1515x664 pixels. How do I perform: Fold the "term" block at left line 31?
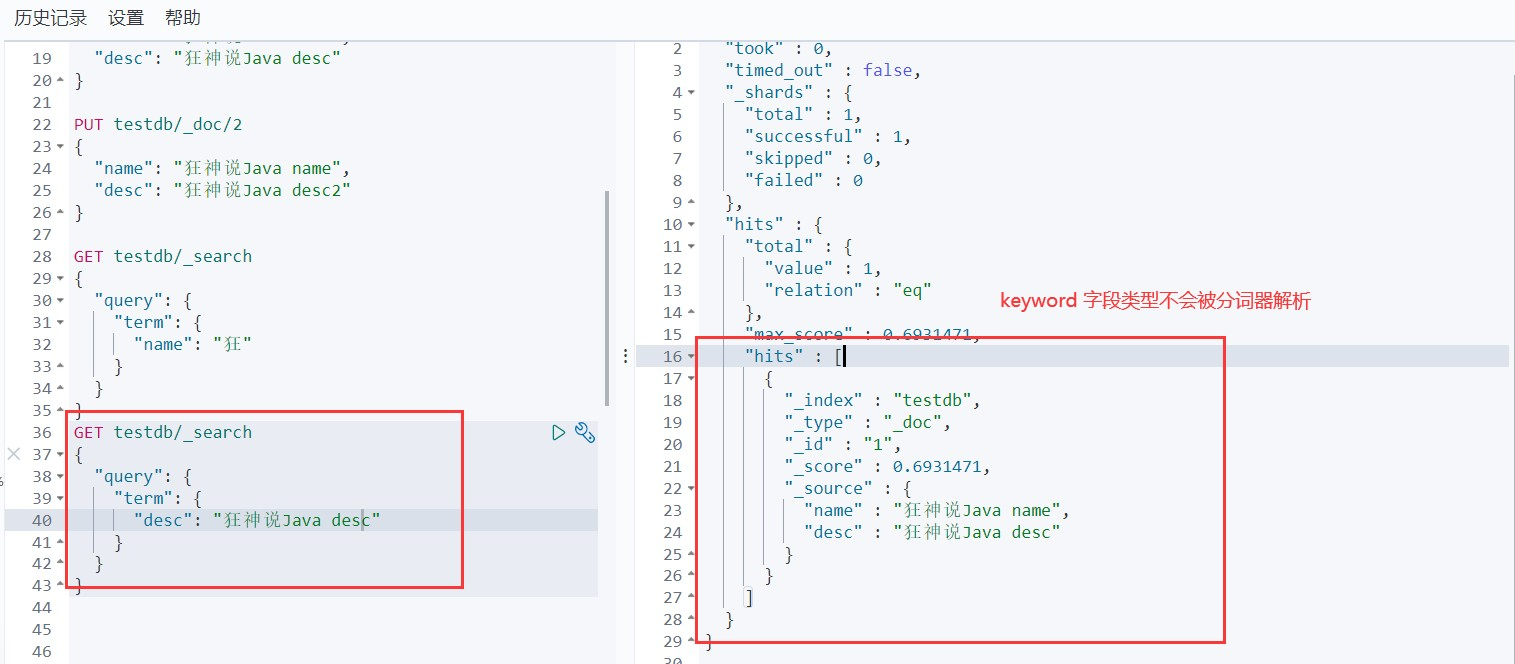coord(60,323)
